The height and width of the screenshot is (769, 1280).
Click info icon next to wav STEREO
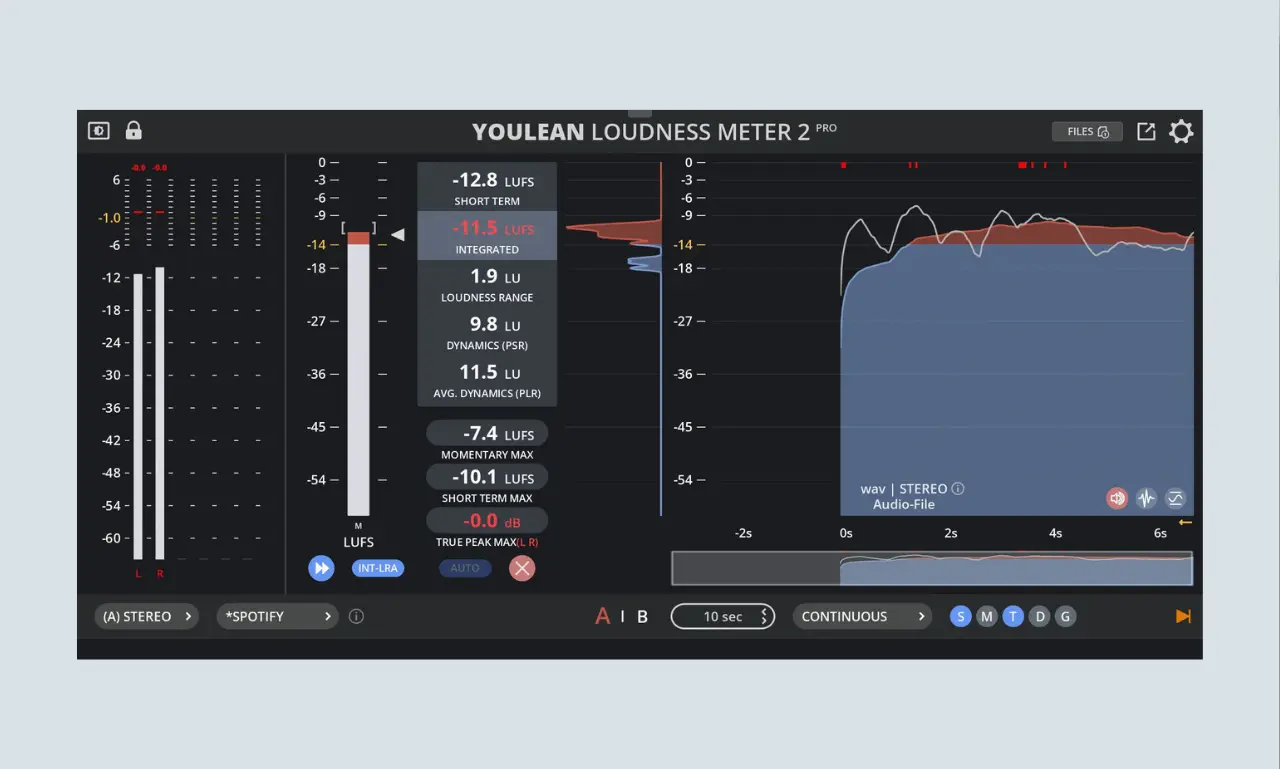pos(958,489)
